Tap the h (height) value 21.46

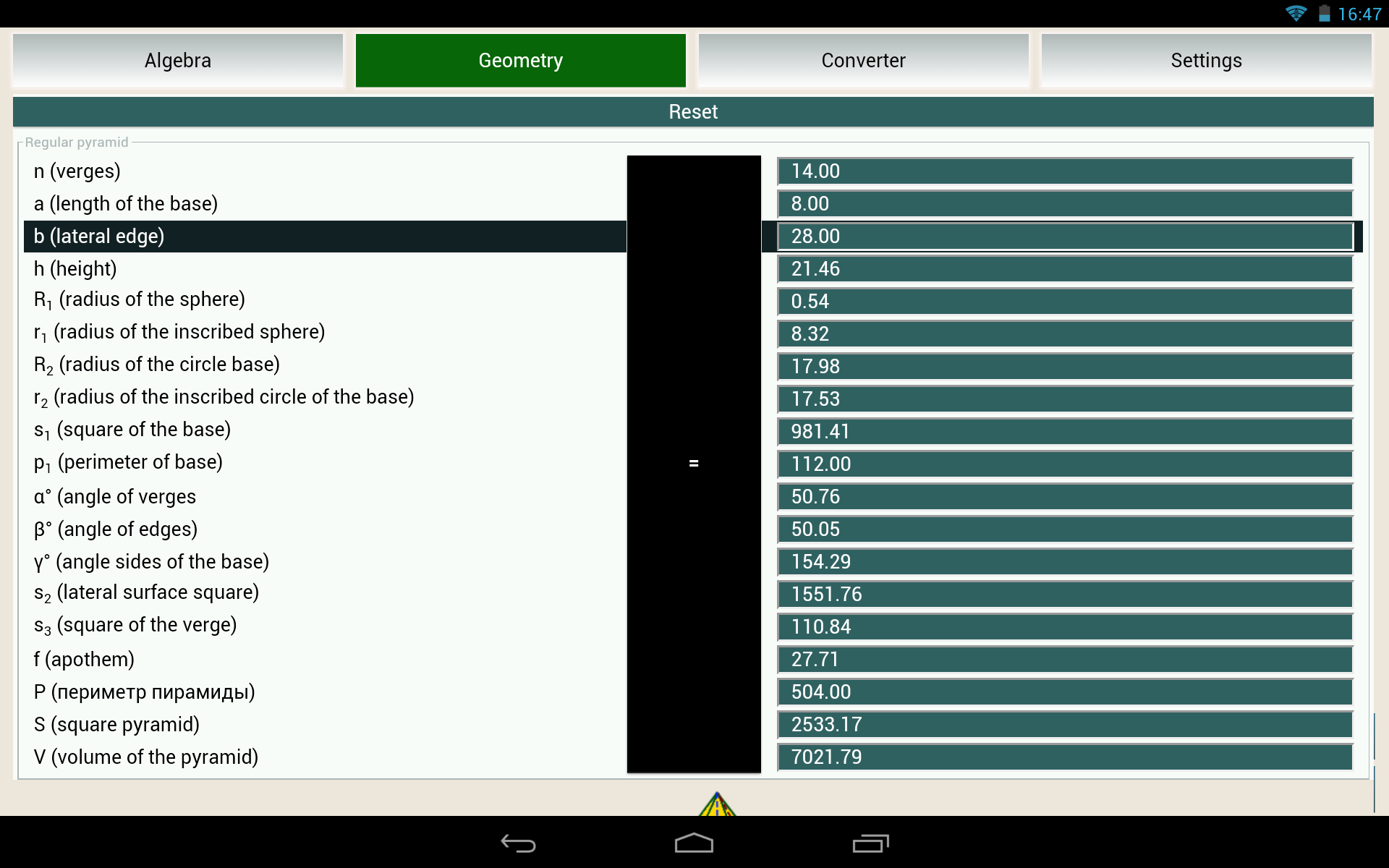pyautogui.click(x=1064, y=269)
